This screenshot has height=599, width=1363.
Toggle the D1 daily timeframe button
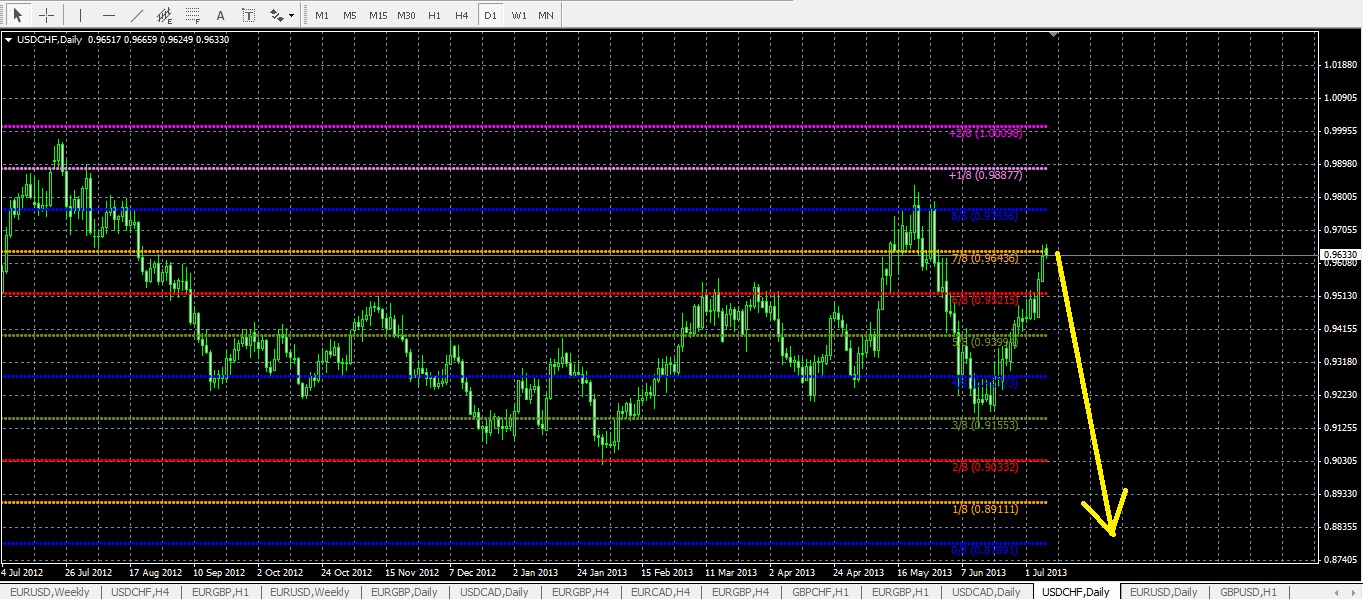490,15
